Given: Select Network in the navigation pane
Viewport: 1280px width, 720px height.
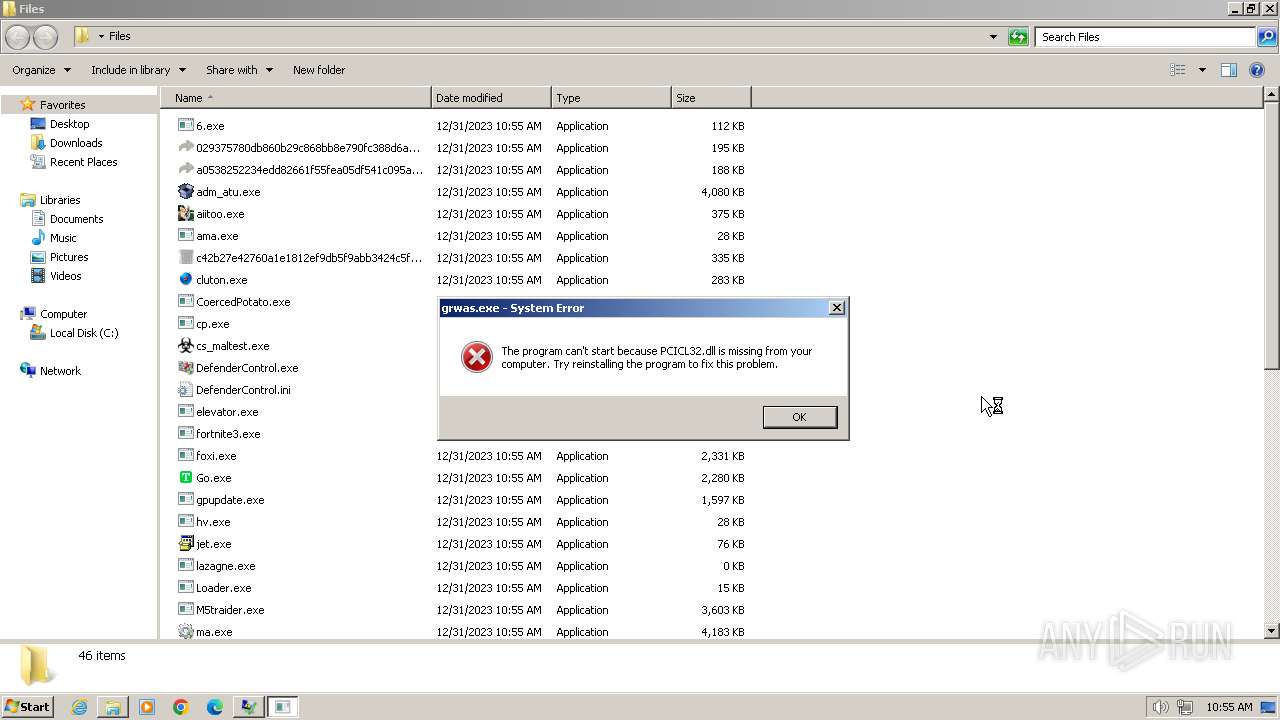Looking at the screenshot, I should point(60,371).
